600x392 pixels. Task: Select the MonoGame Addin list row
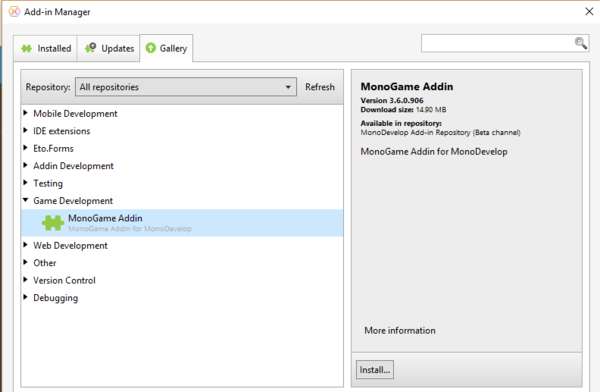[x=182, y=223]
